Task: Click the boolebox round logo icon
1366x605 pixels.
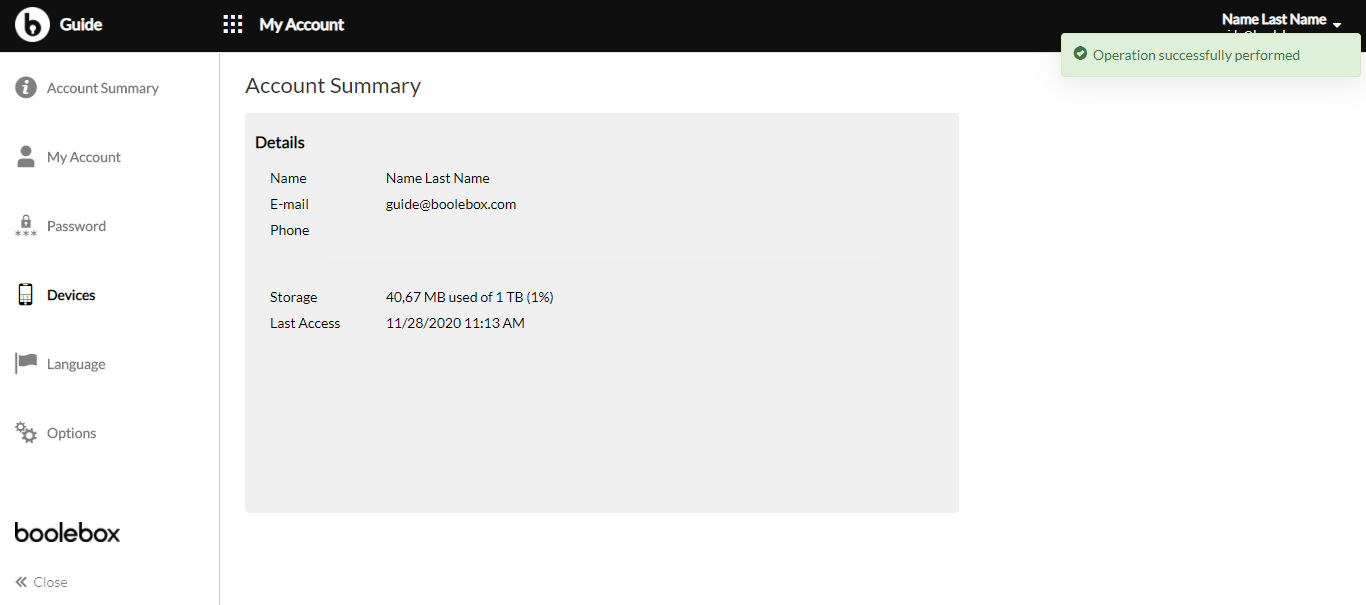Action: [32, 24]
